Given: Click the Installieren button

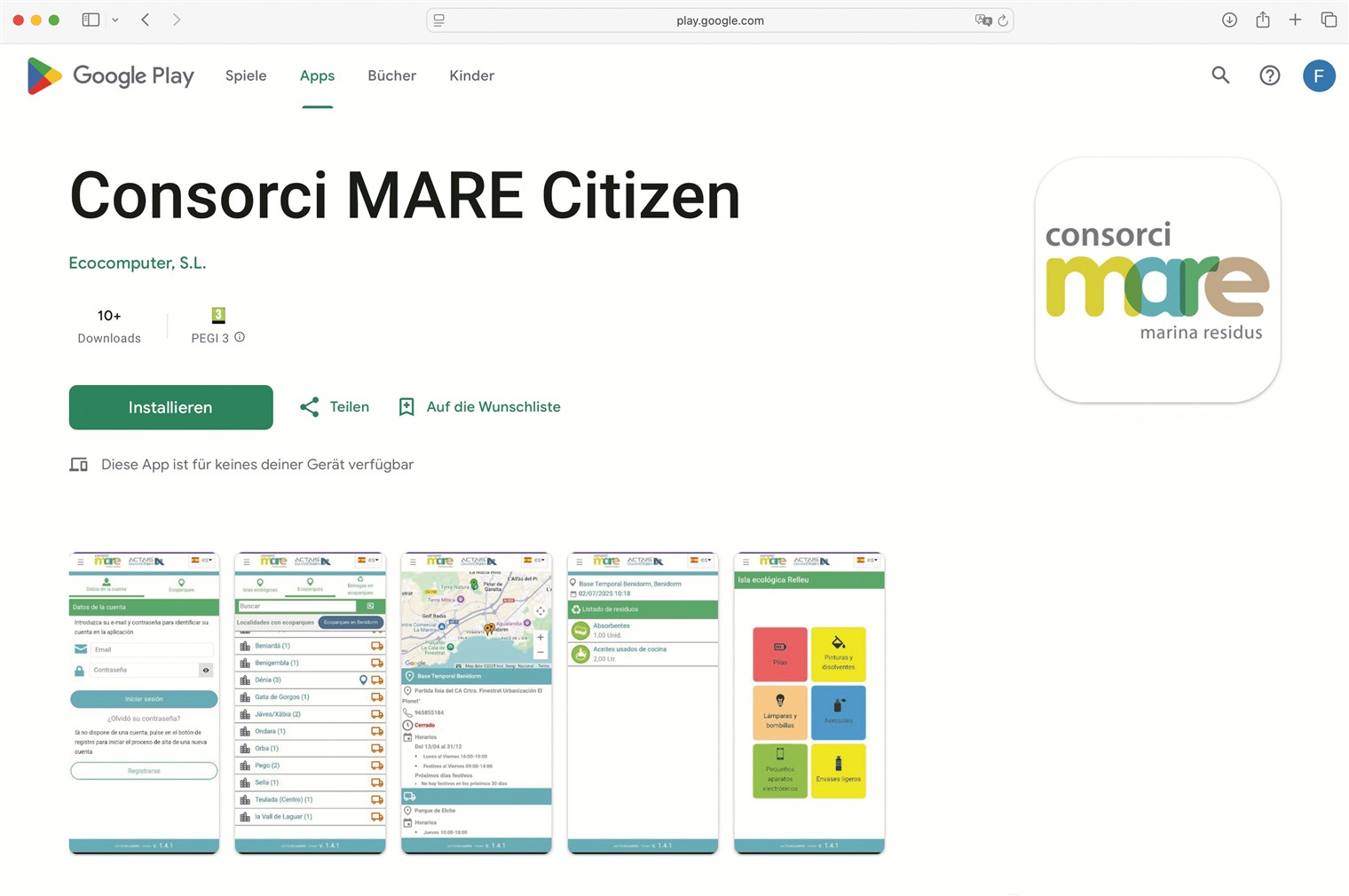Looking at the screenshot, I should click(171, 407).
